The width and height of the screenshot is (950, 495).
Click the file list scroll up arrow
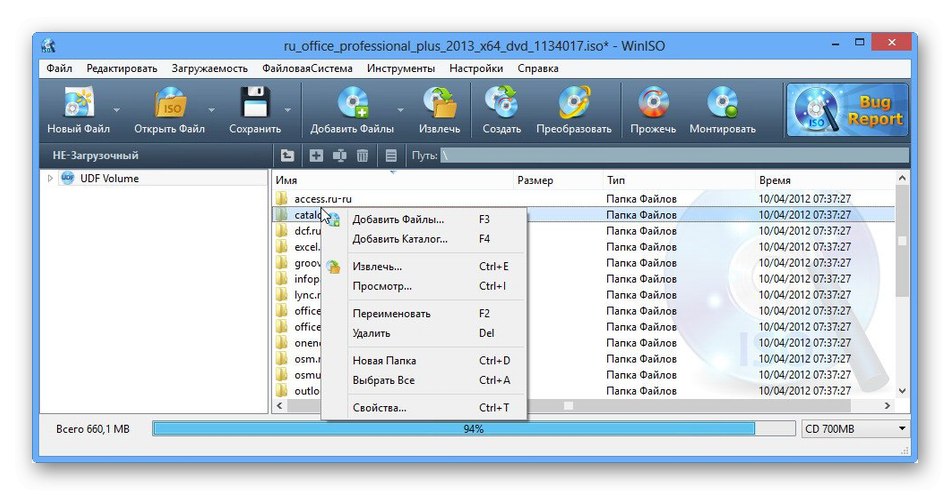(902, 178)
